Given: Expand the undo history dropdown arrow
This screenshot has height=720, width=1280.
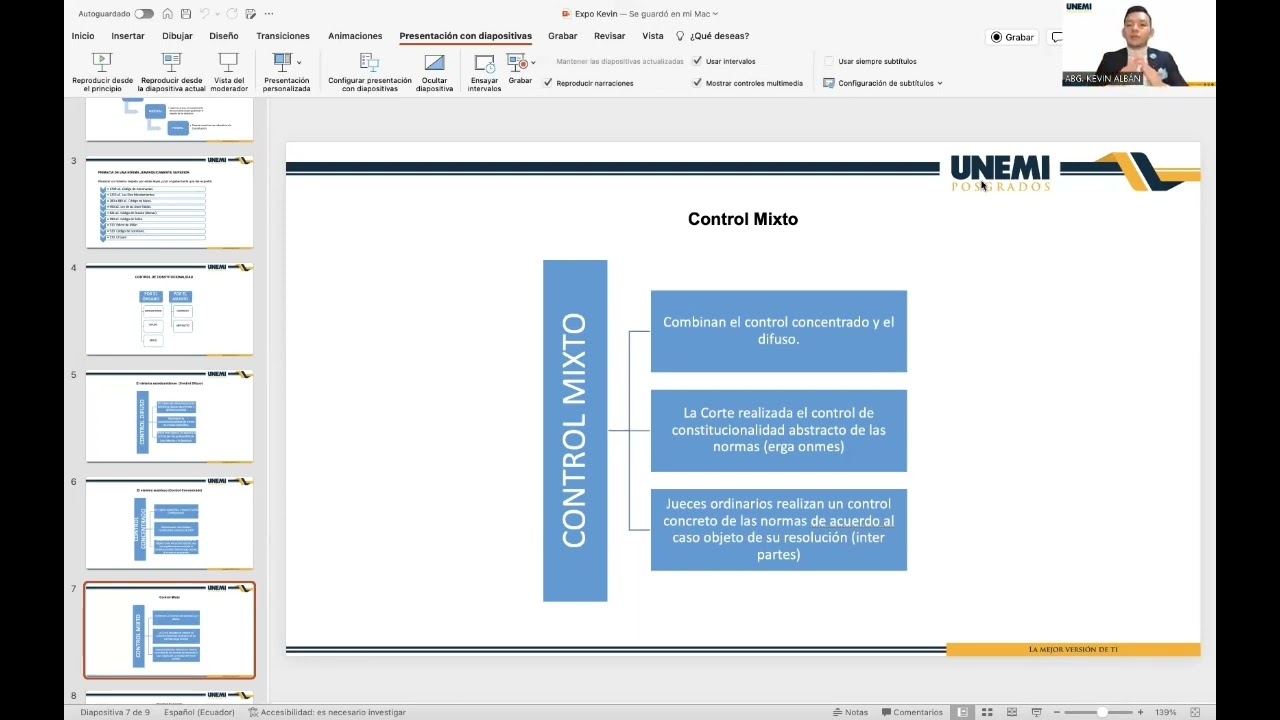Looking at the screenshot, I should 217,14.
